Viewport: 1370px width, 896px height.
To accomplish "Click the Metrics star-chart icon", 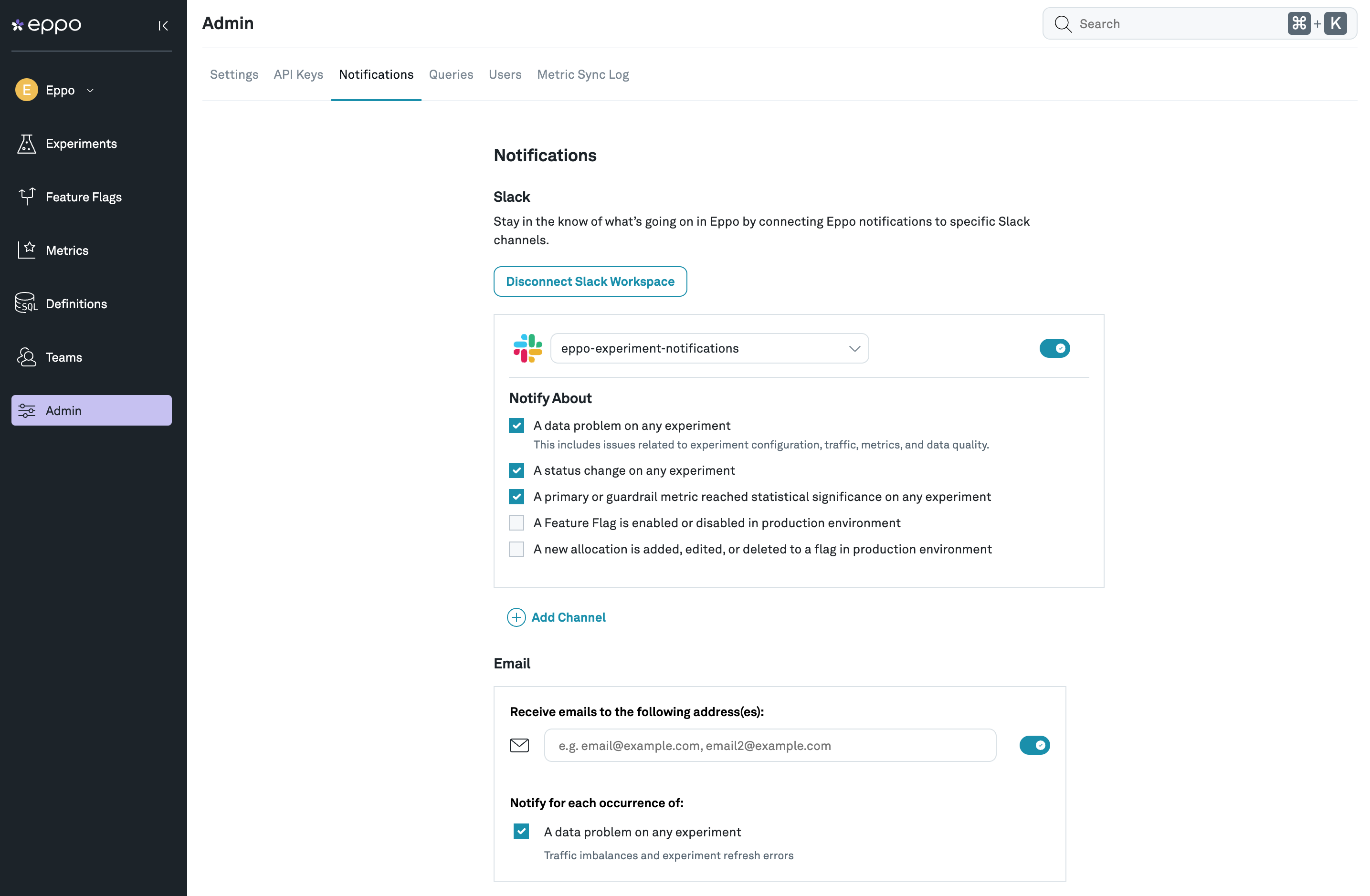I will 26,250.
